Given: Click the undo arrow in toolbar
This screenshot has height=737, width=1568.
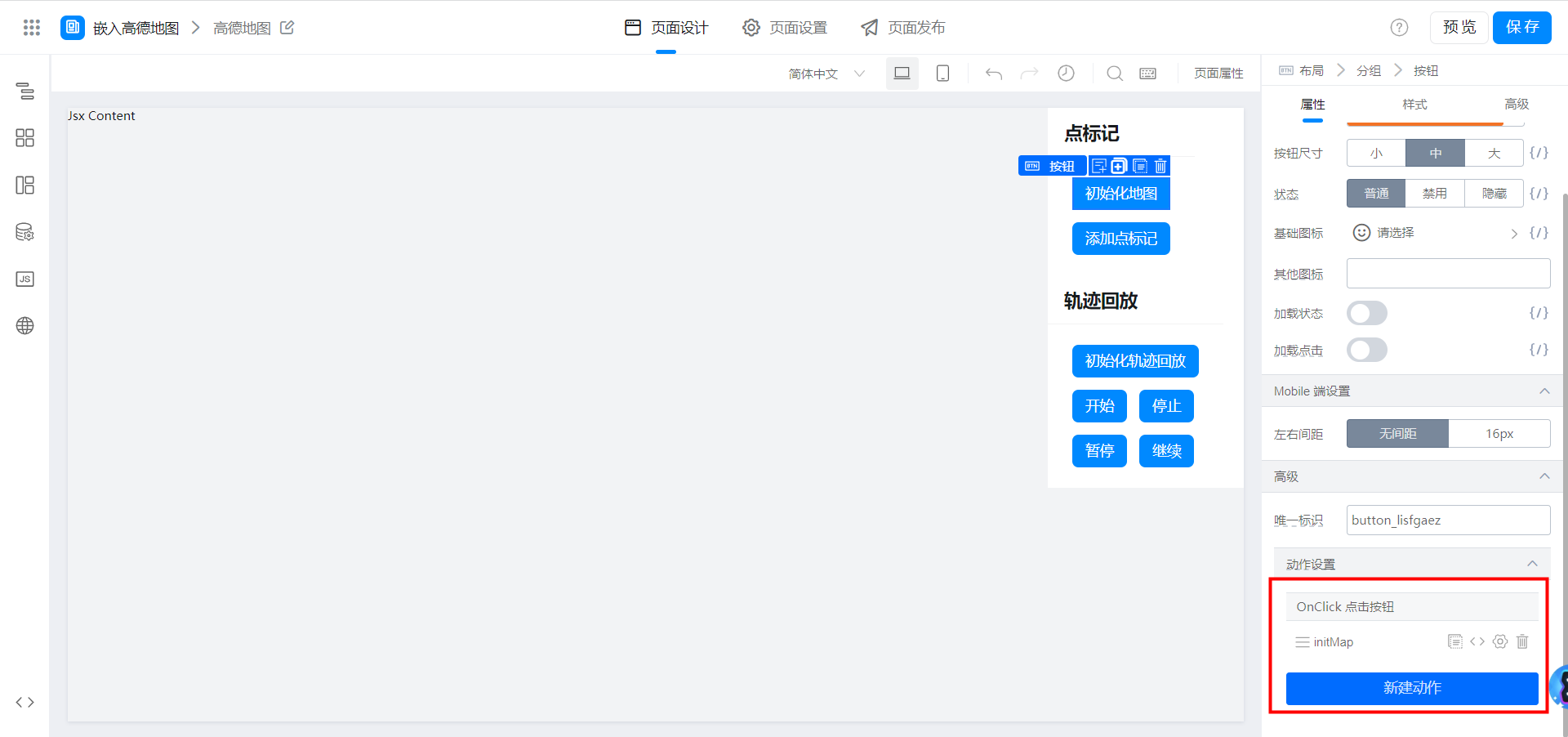Looking at the screenshot, I should (993, 74).
